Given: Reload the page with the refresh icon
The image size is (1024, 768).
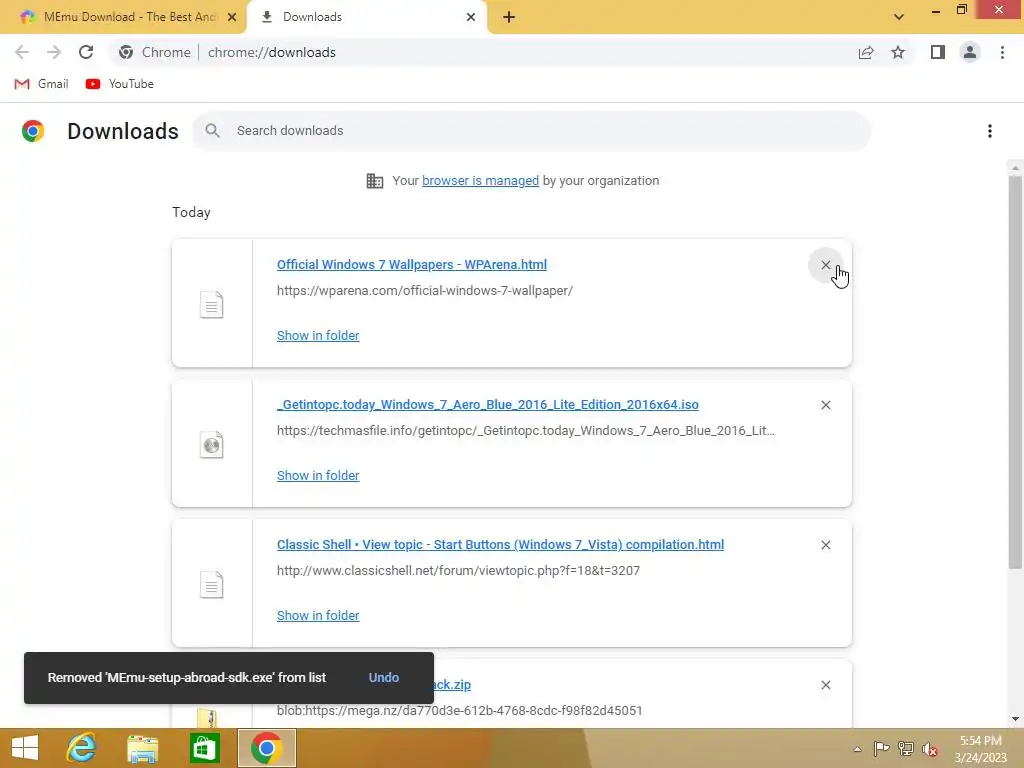Looking at the screenshot, I should [x=86, y=52].
